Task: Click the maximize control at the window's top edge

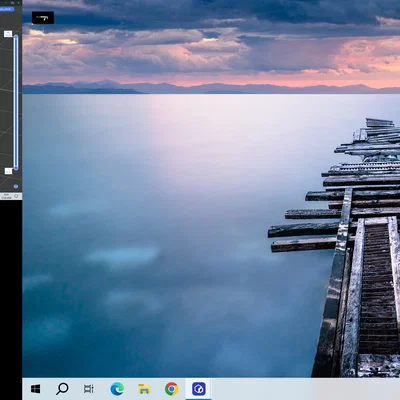Action: tap(13, 2)
